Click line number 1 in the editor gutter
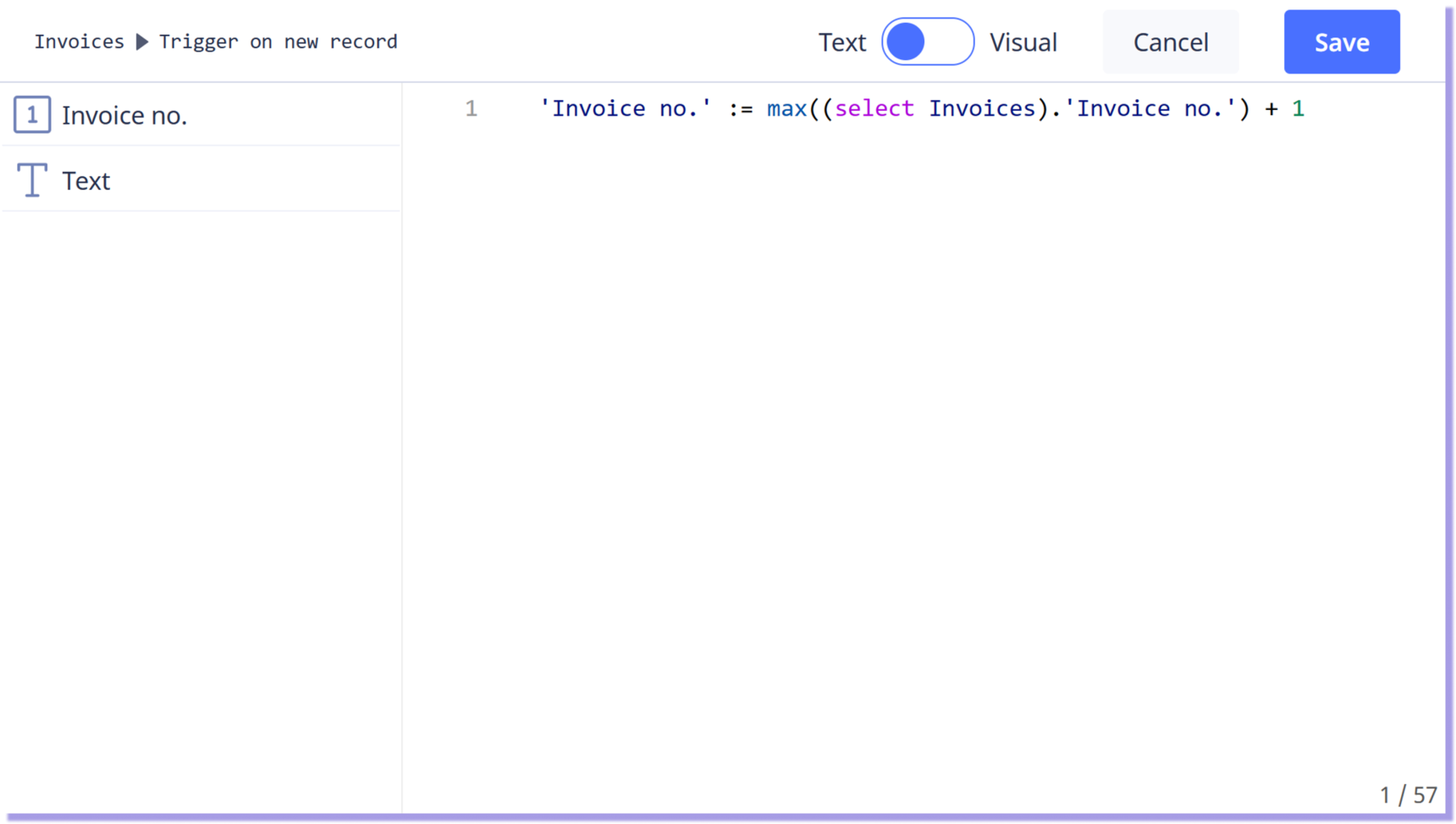Viewport: 1456px width, 824px height. 472,108
